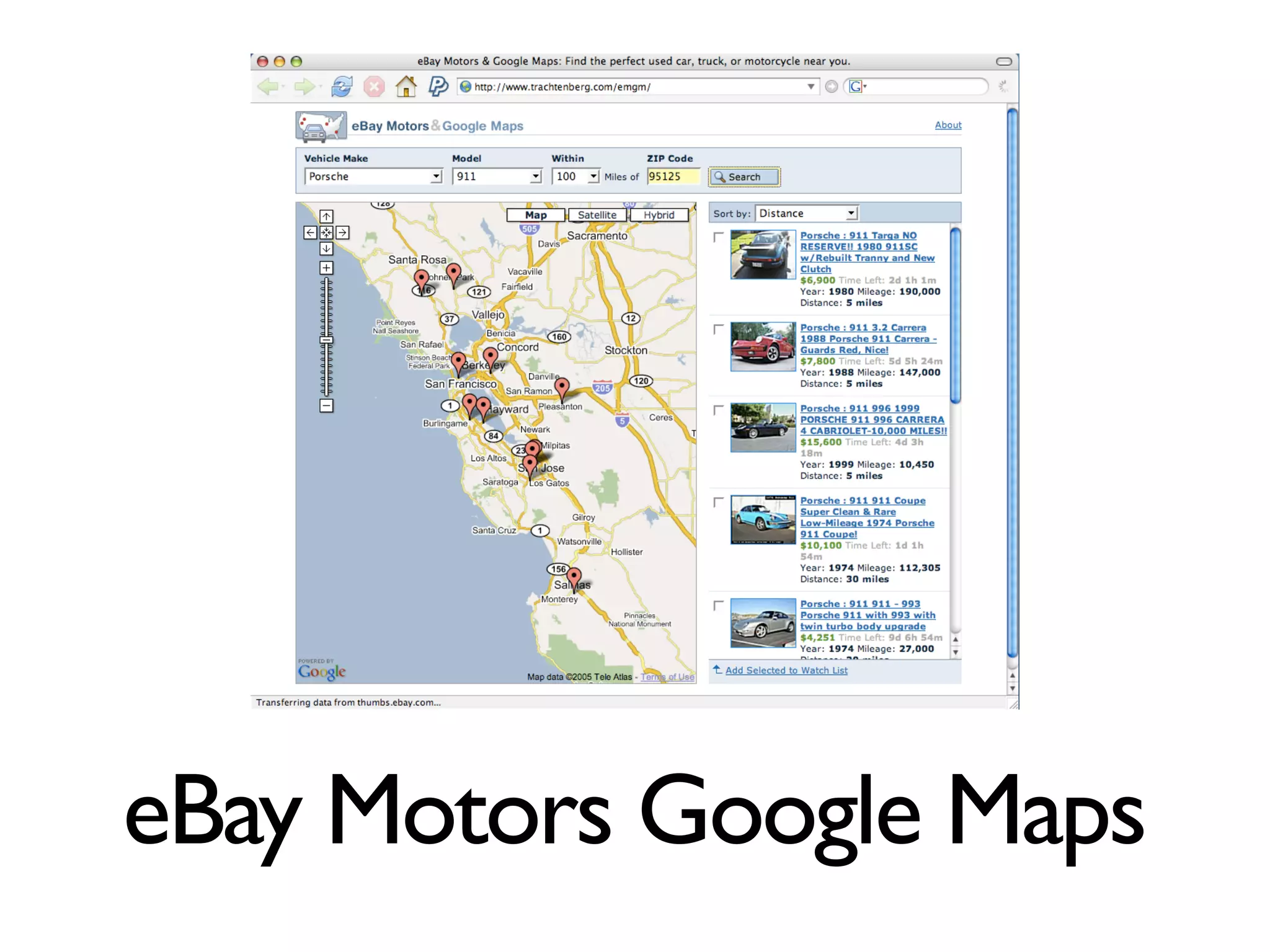1270x952 pixels.
Task: Check the 911 3.2 Carrera listing checkbox
Action: (x=718, y=329)
